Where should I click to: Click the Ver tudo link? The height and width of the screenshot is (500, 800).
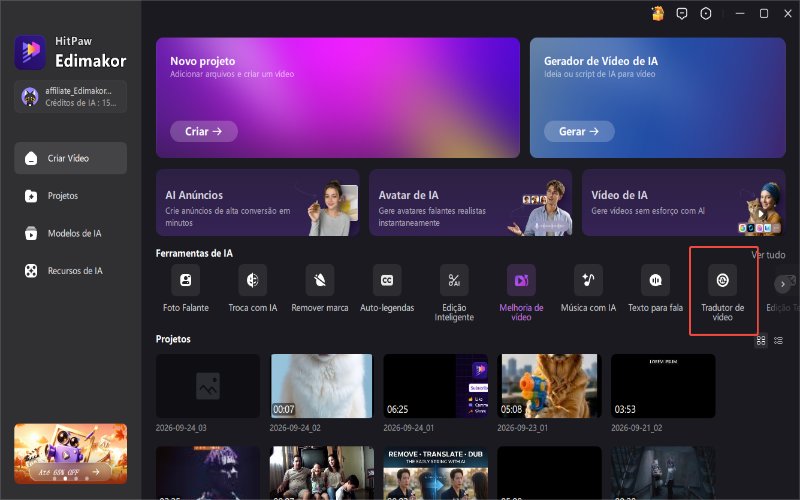coord(768,255)
